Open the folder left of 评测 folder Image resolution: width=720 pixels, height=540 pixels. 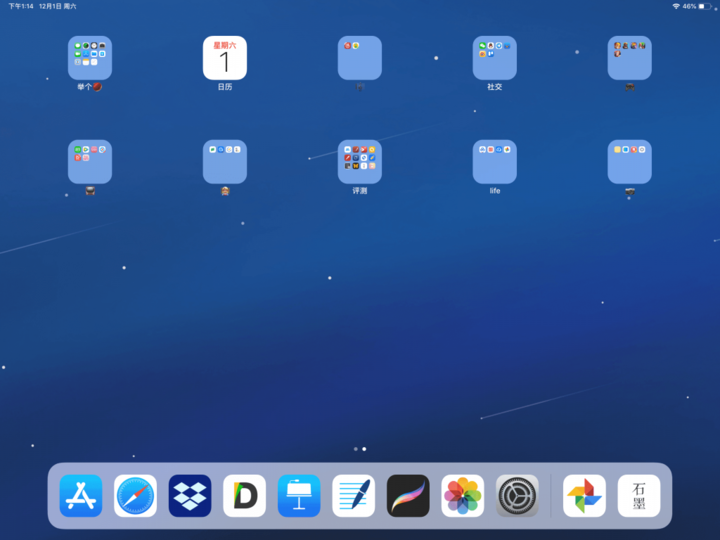(225, 162)
